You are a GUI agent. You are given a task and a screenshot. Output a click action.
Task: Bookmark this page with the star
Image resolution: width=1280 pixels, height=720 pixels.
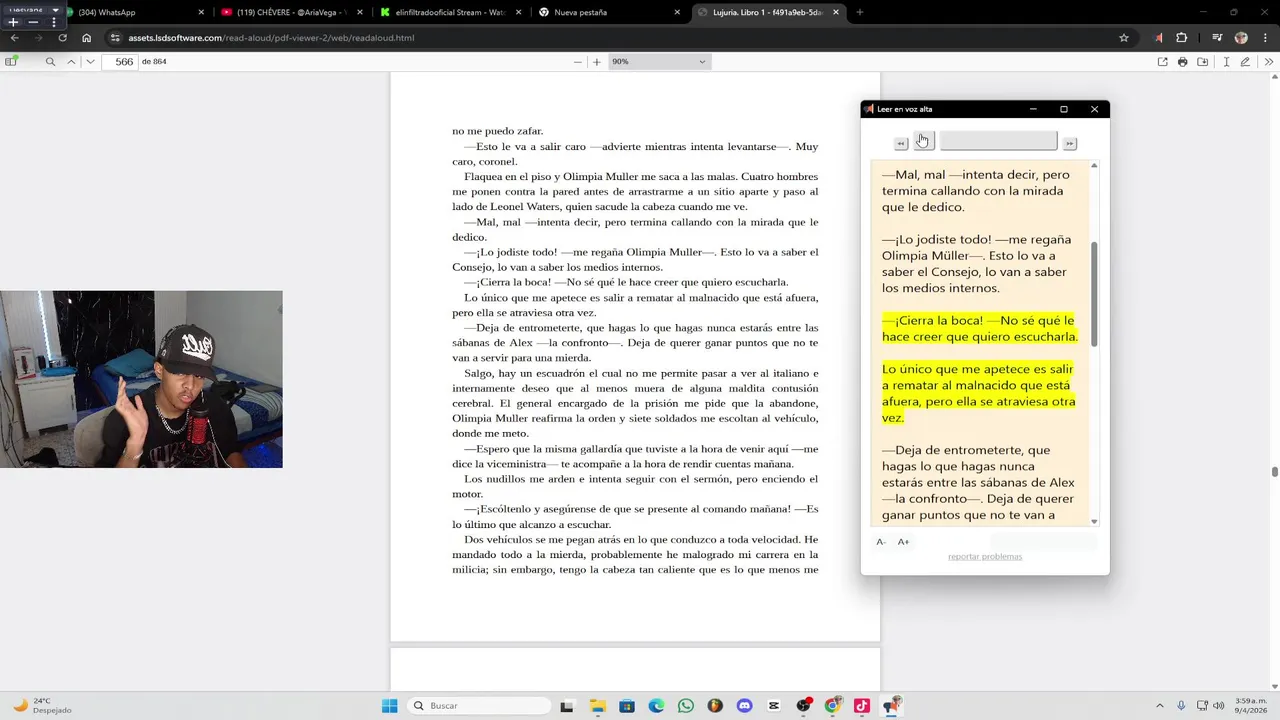(x=1124, y=38)
